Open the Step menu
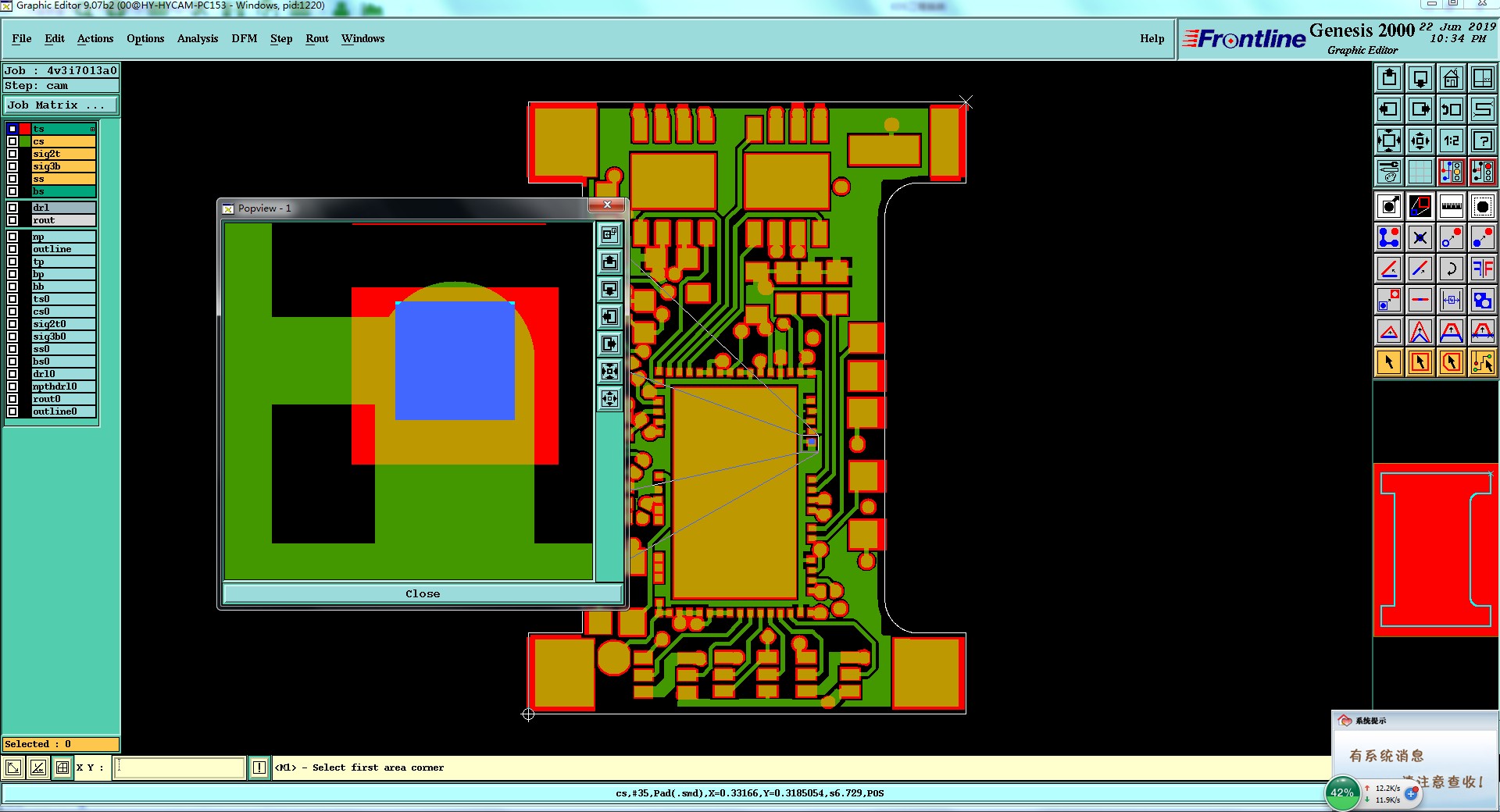 pos(281,38)
